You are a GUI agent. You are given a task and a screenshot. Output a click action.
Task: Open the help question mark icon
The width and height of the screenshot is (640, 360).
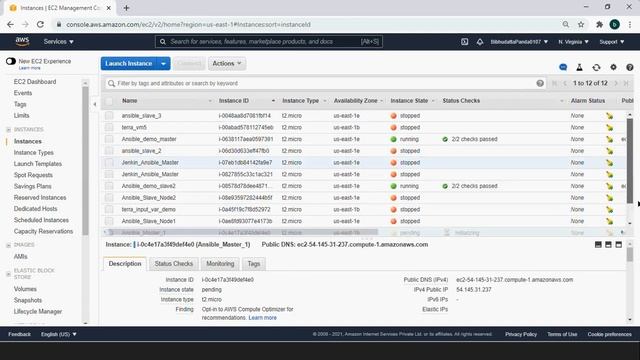630,67
